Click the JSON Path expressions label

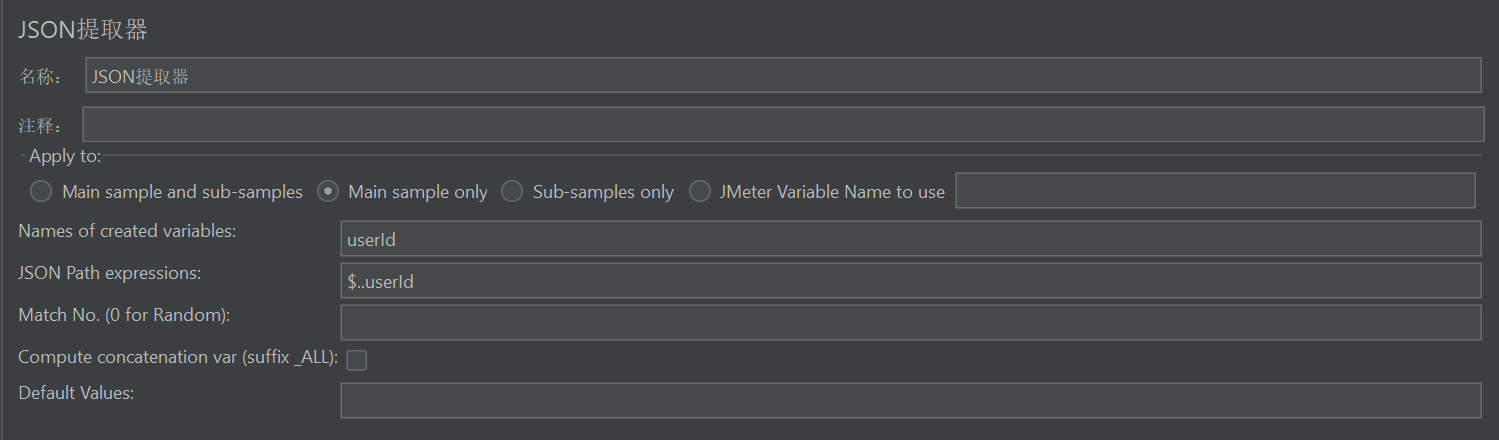pos(110,273)
